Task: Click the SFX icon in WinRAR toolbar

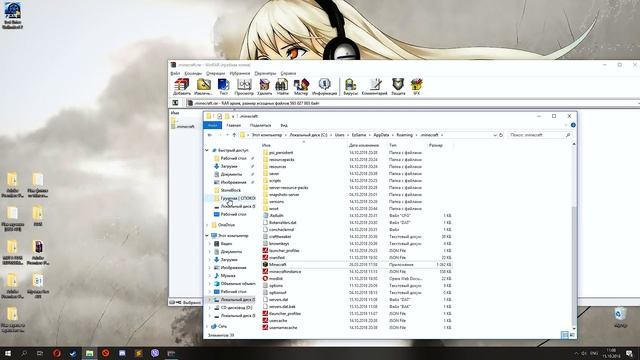Action: pos(416,87)
